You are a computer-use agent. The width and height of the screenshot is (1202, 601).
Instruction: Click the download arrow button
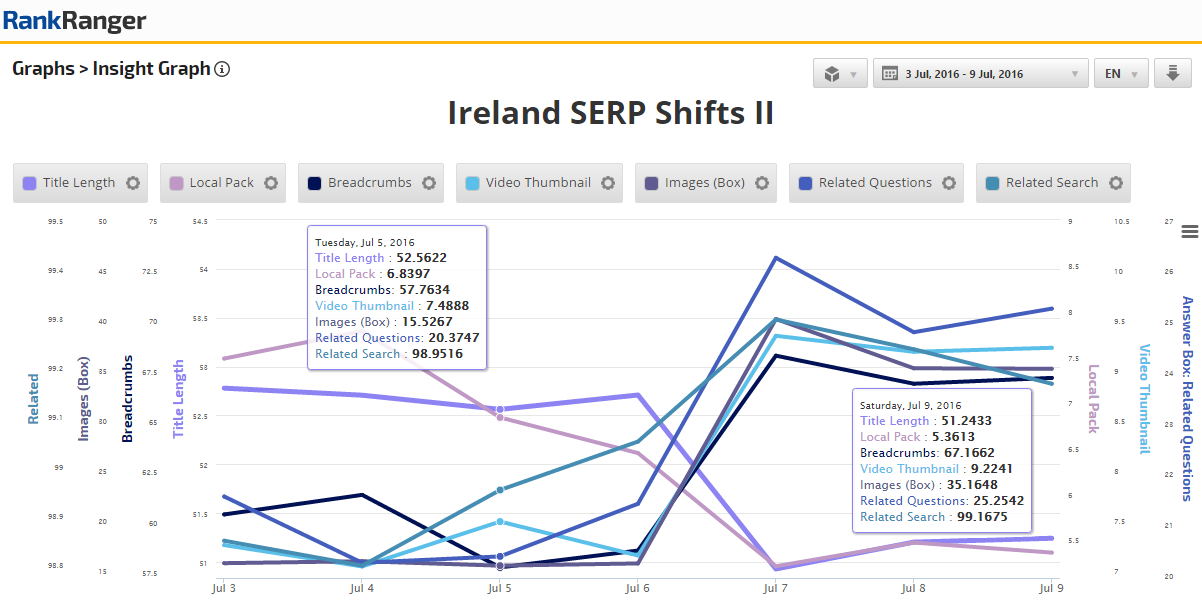pyautogui.click(x=1171, y=74)
